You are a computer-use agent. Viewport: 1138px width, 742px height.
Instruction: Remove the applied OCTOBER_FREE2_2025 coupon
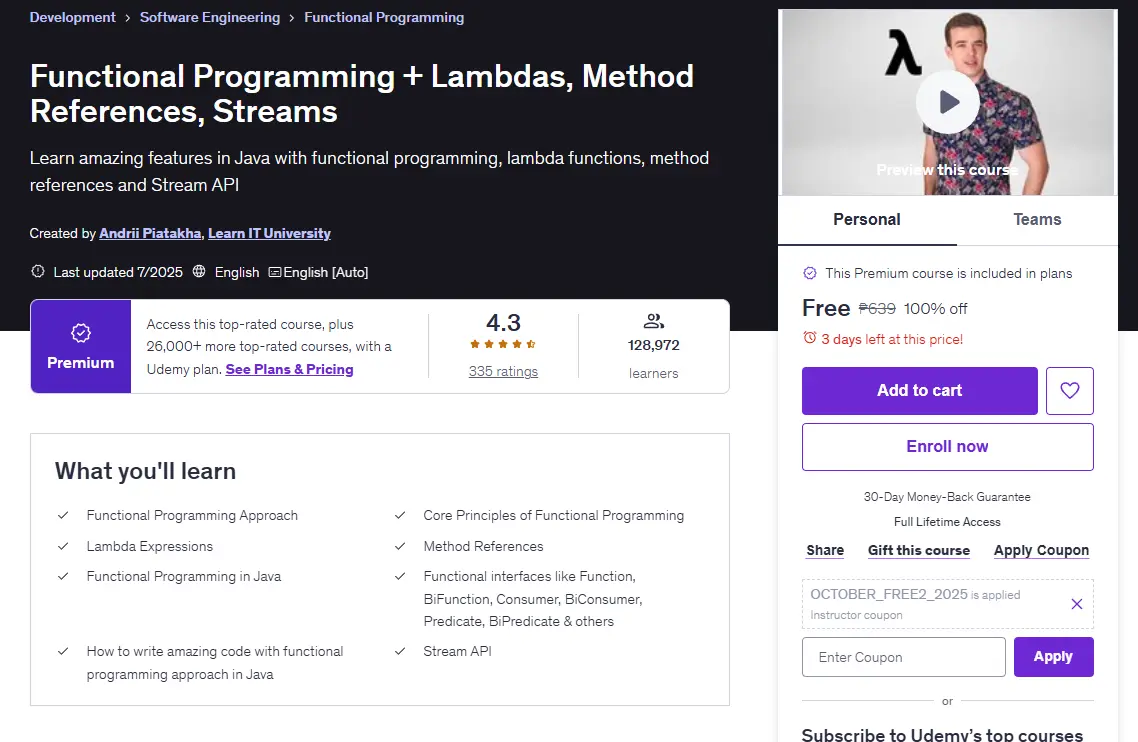(x=1076, y=604)
